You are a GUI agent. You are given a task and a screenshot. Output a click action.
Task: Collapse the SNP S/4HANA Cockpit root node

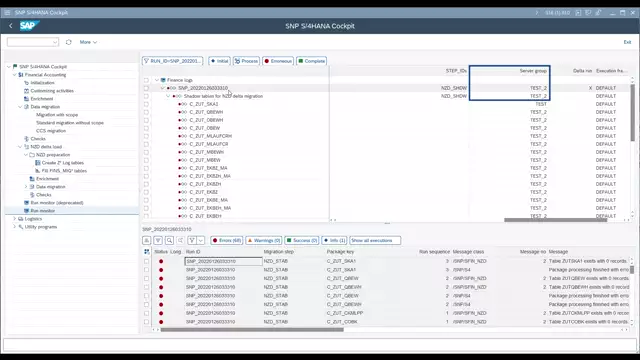(9, 67)
